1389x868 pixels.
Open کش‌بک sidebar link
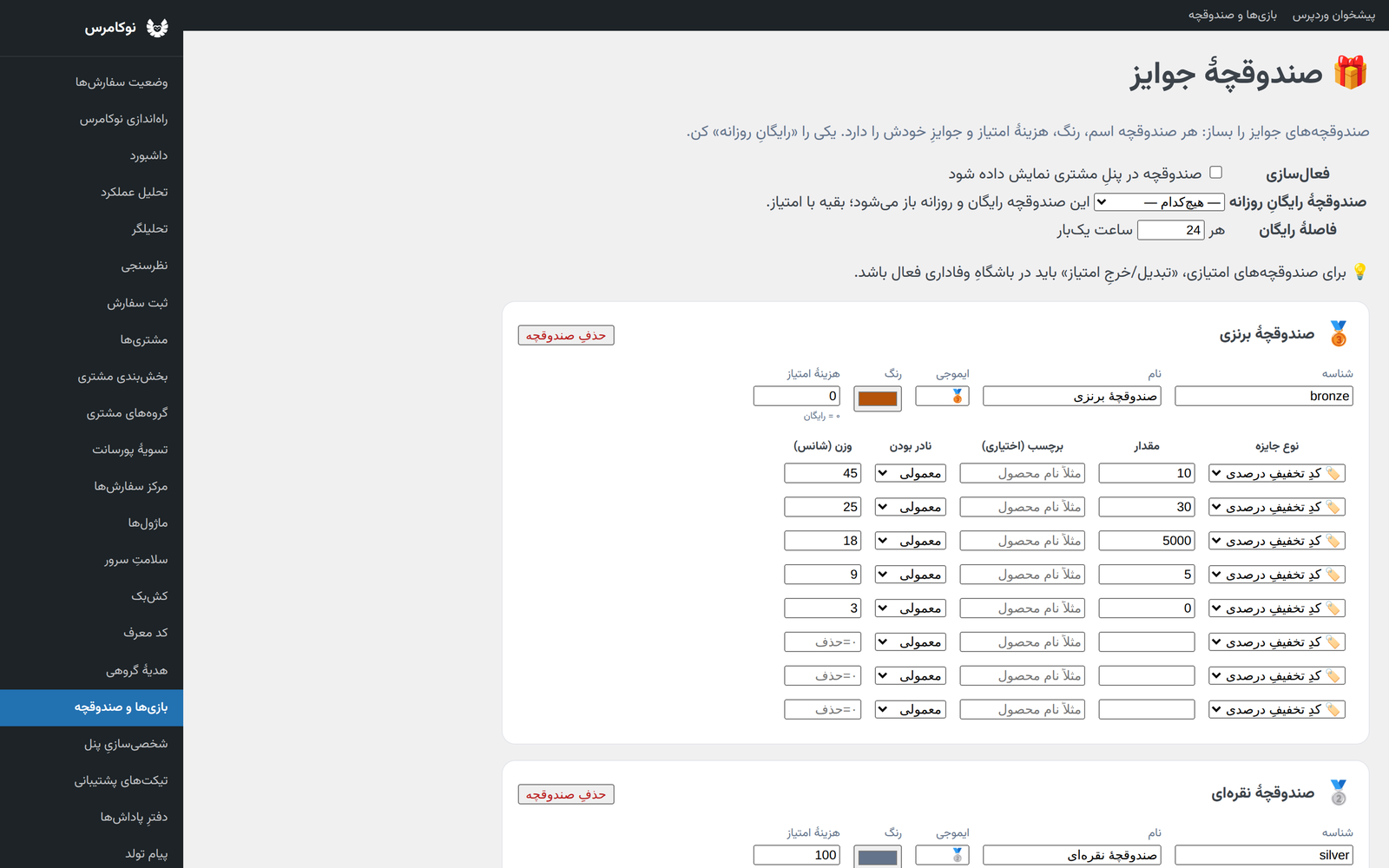[x=91, y=596]
